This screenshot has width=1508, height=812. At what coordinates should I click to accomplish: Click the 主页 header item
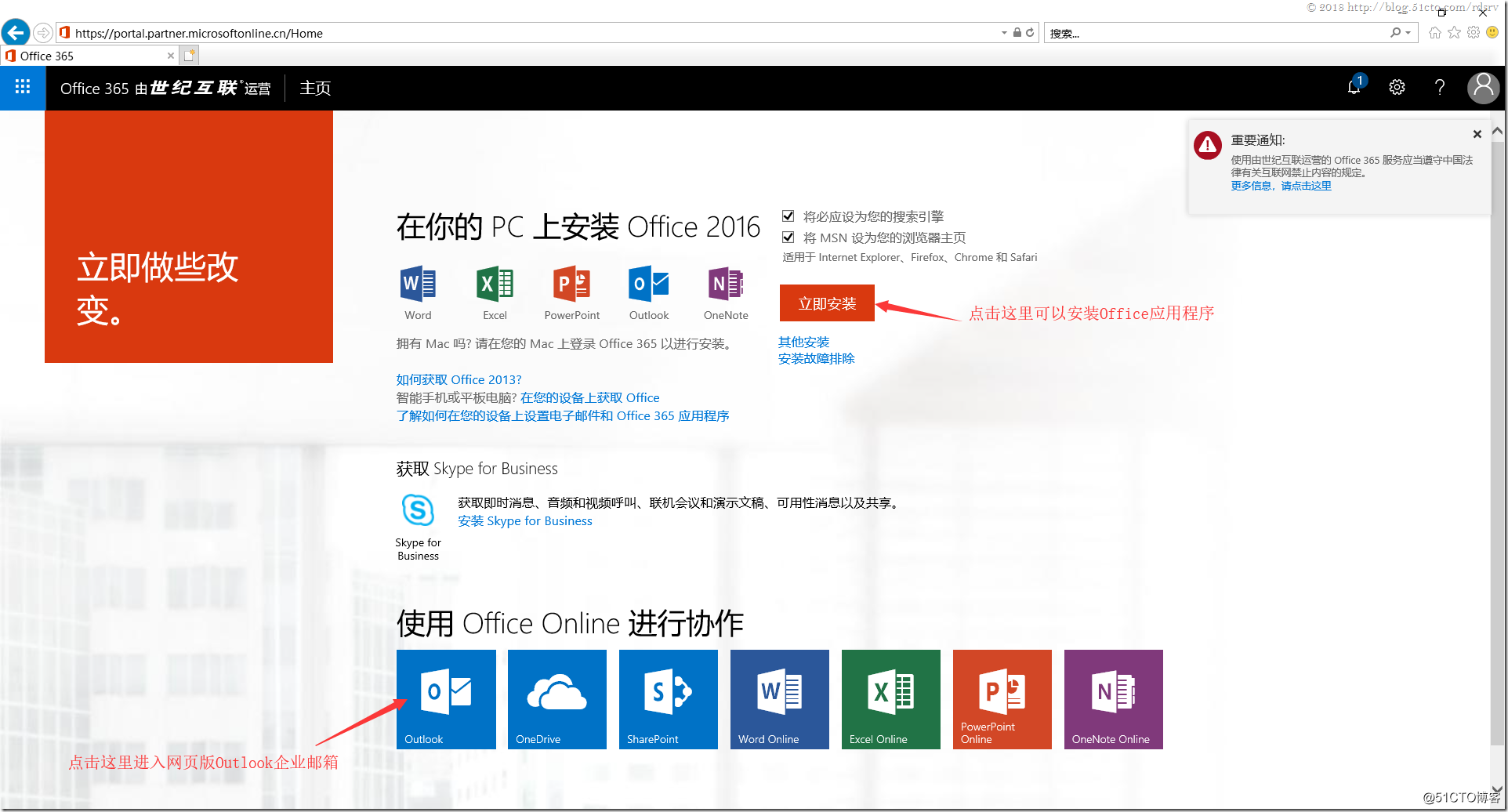315,88
